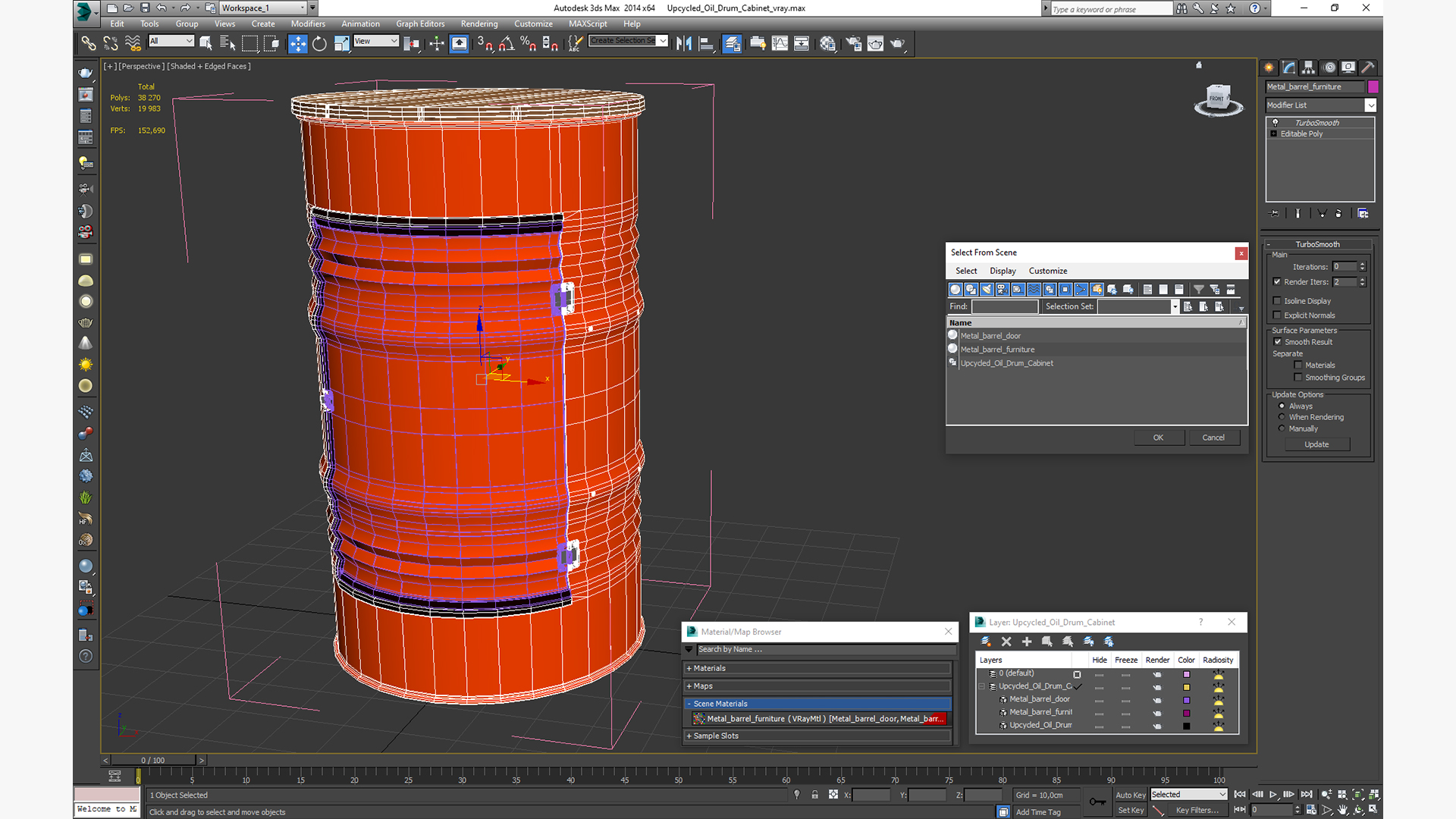The image size is (1456, 819).
Task: Click the Mirror tool icon
Action: 684,43
